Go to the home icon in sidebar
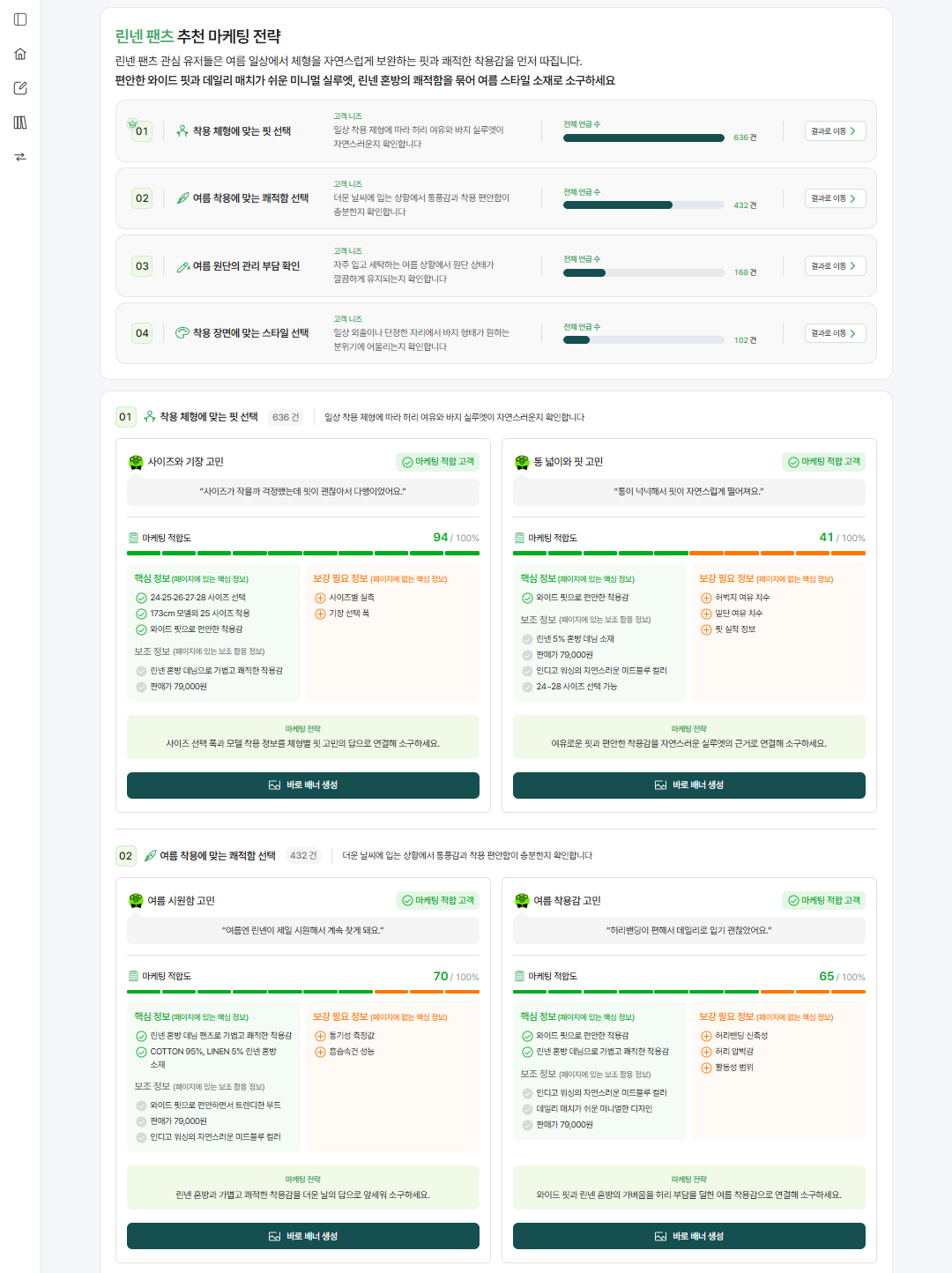The height and width of the screenshot is (1273, 952). click(20, 54)
